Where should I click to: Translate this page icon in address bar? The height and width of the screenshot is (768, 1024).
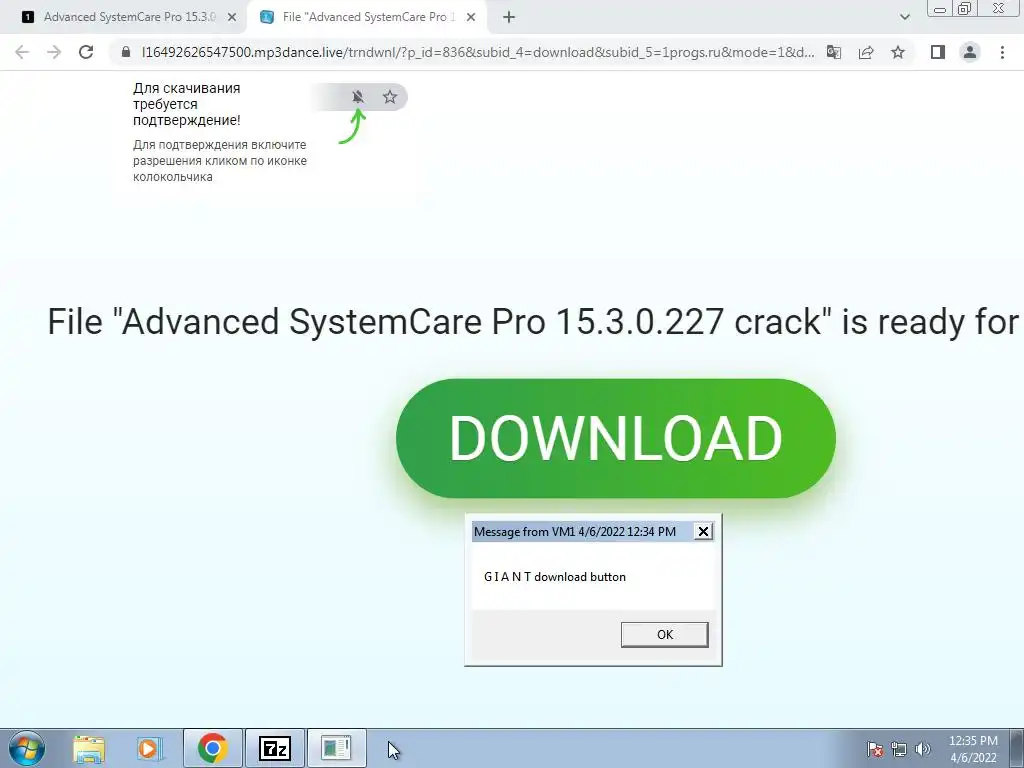click(834, 52)
